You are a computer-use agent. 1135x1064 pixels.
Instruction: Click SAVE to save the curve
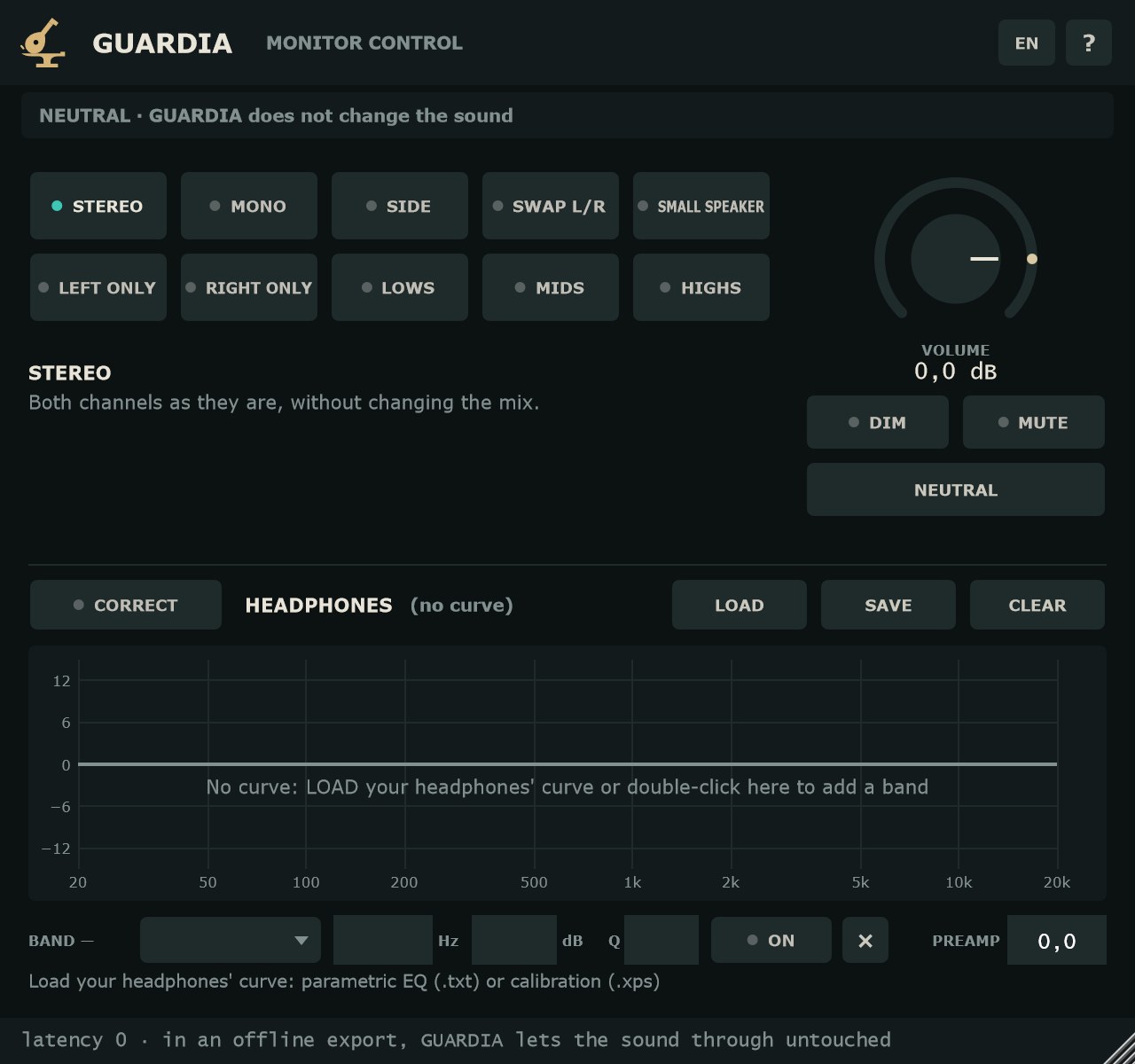888,605
